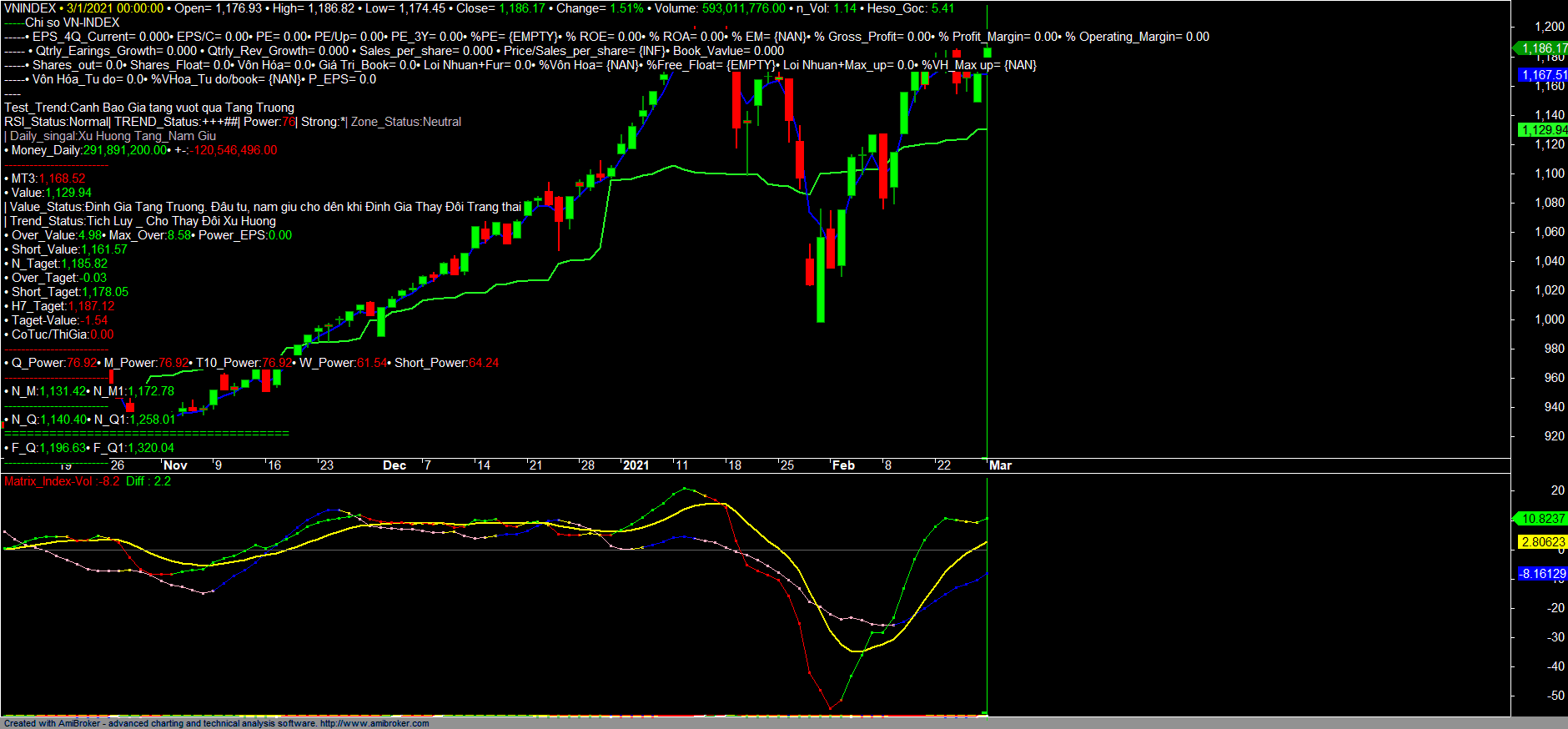Click the yellow 2.80623 indicator tag

[x=1542, y=542]
